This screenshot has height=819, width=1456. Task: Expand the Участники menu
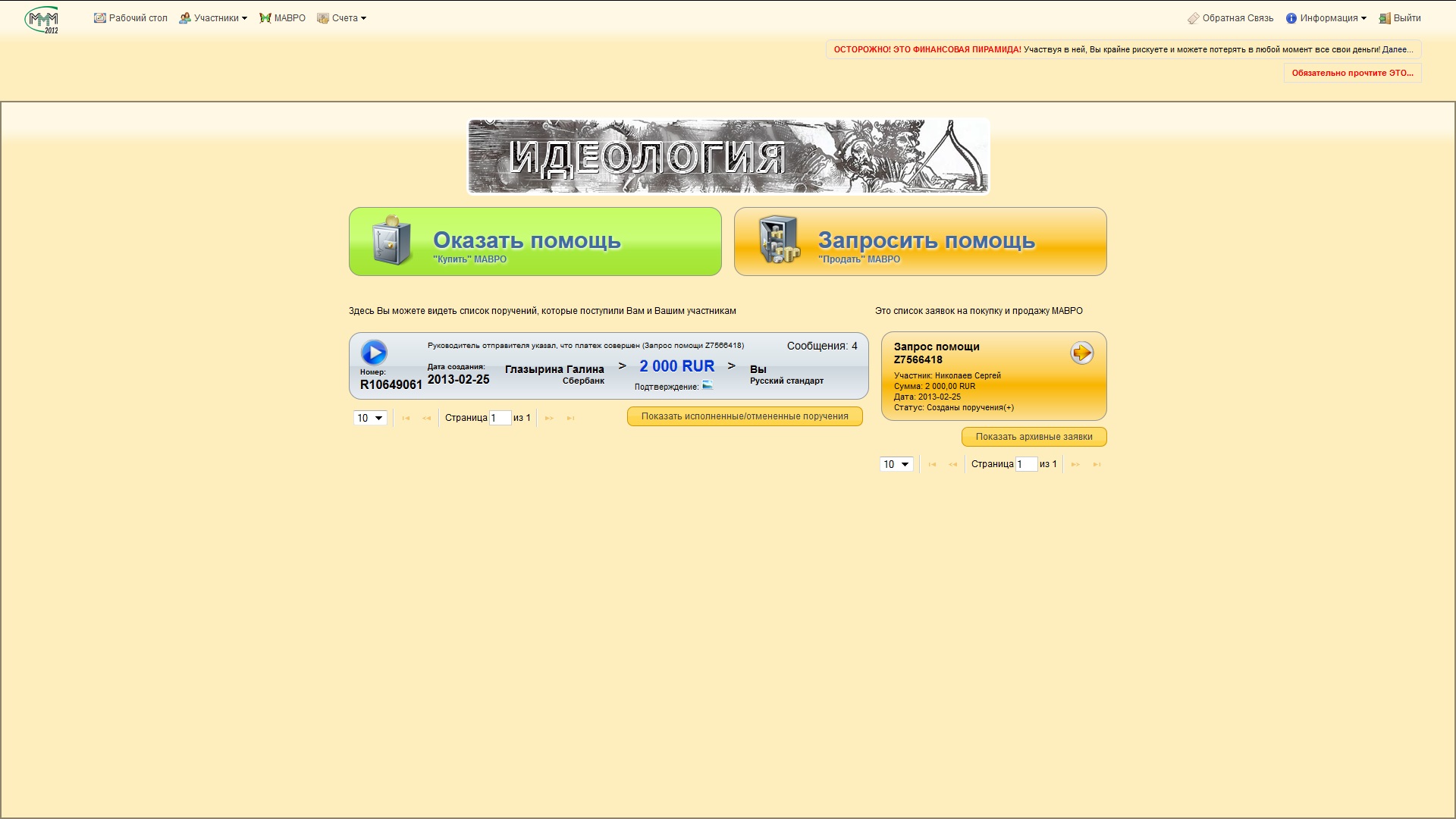pos(213,18)
